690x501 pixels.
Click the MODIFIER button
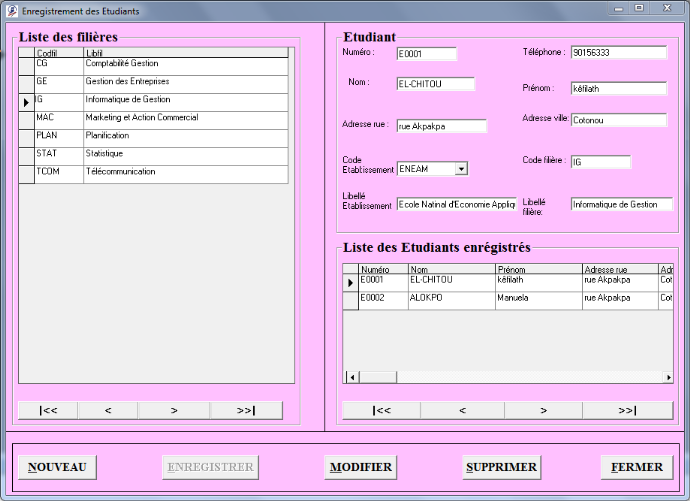click(360, 467)
